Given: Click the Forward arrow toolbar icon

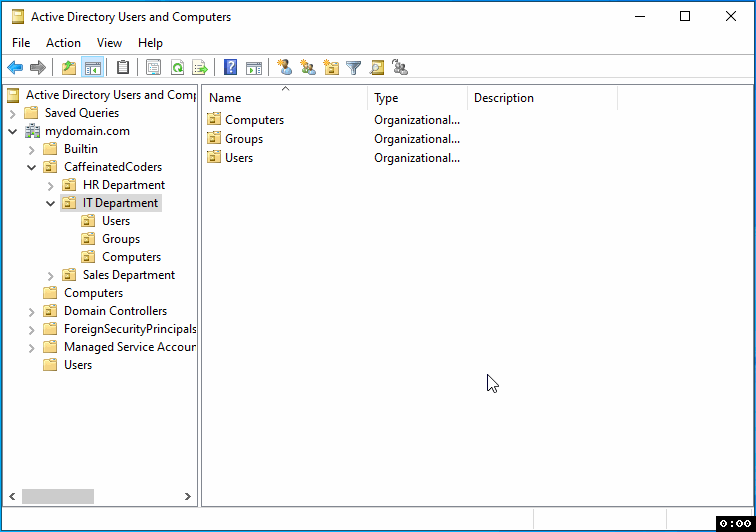Looking at the screenshot, I should [x=38, y=68].
